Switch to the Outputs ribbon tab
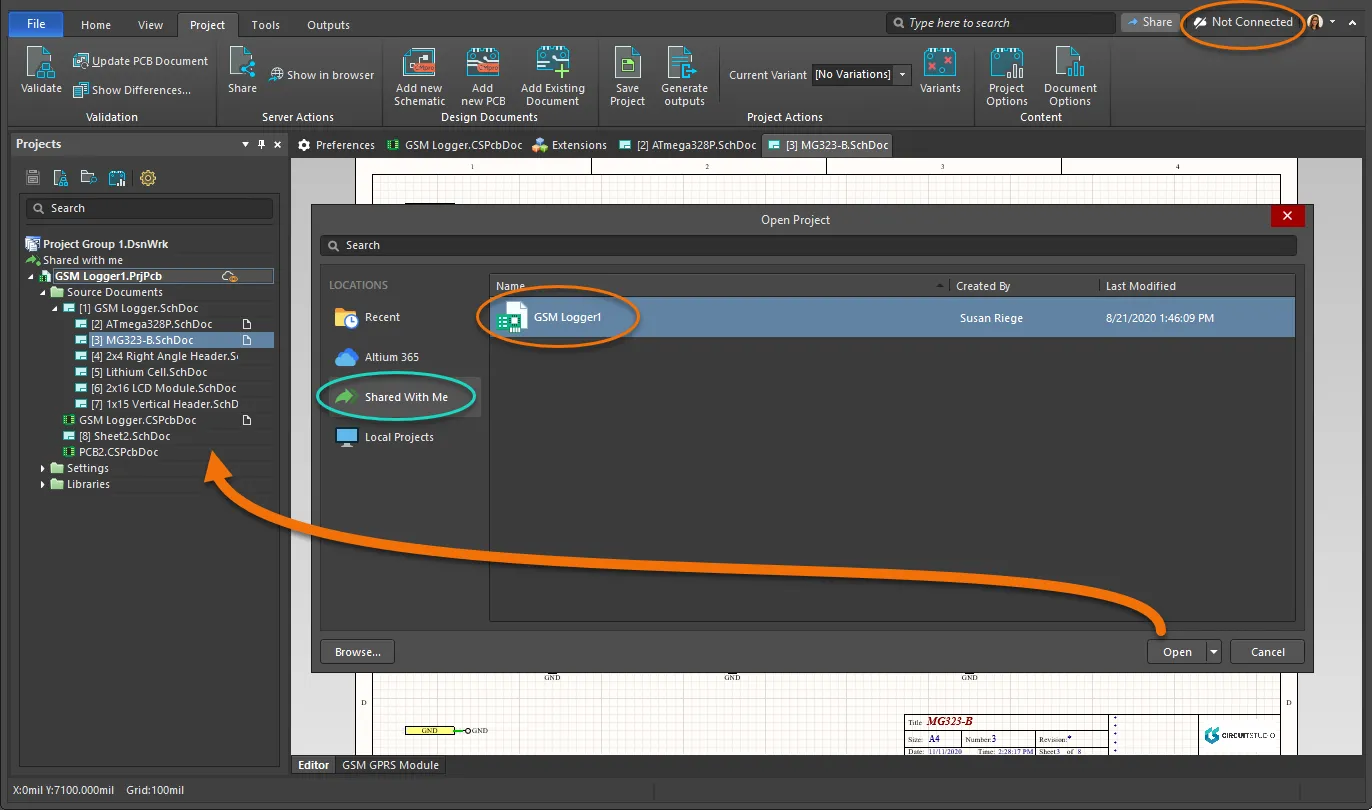Viewport: 1372px width, 810px height. 328,25
